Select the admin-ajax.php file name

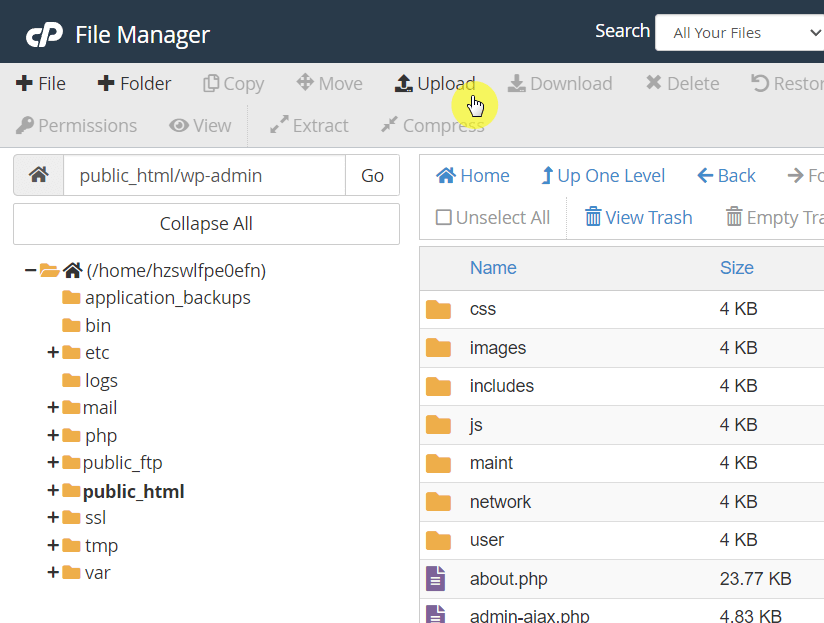(529, 616)
